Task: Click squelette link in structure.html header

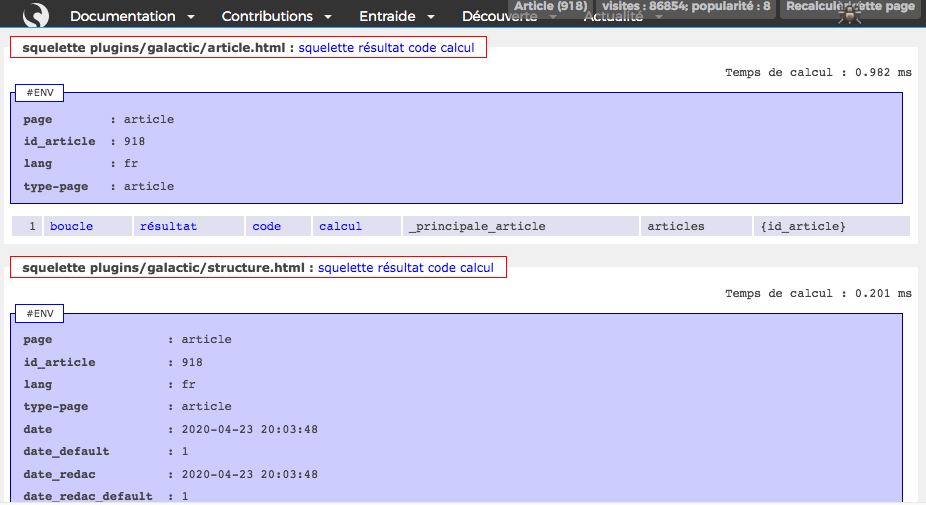Action: point(346,268)
